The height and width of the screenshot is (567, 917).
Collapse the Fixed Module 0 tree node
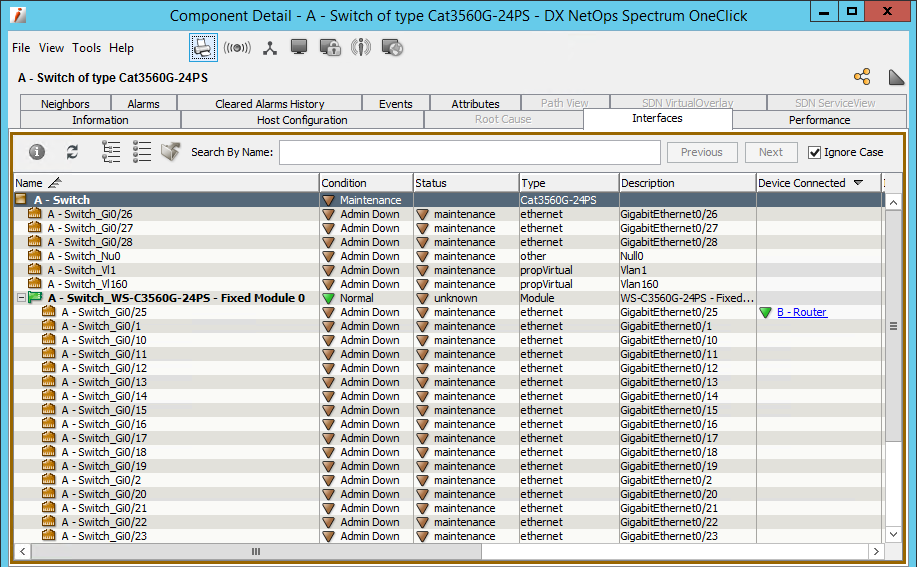pyautogui.click(x=21, y=298)
